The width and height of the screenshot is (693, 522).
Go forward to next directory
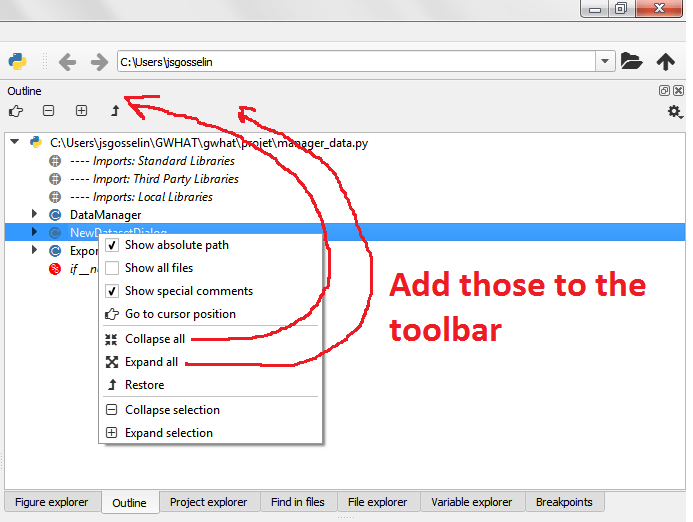pyautogui.click(x=99, y=62)
